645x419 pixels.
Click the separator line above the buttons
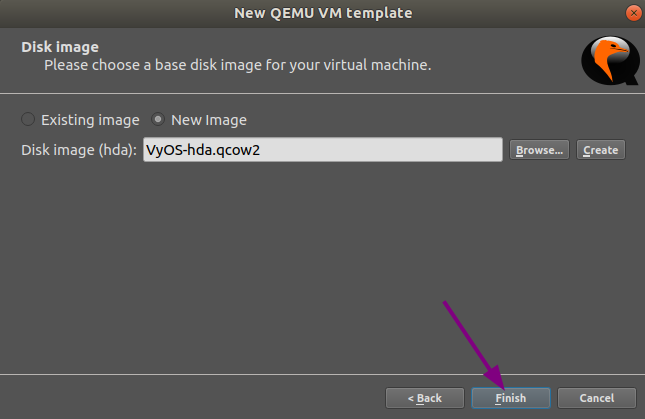322,375
